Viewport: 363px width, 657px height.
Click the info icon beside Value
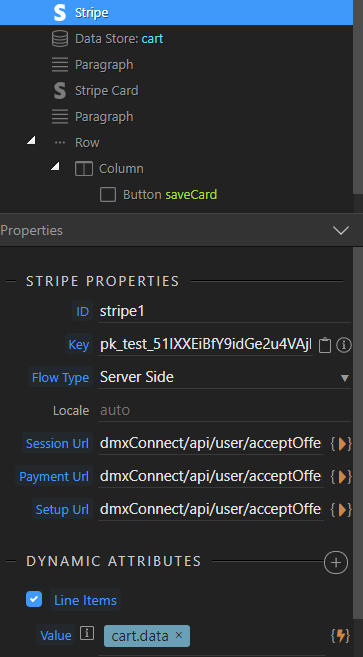(x=87, y=633)
